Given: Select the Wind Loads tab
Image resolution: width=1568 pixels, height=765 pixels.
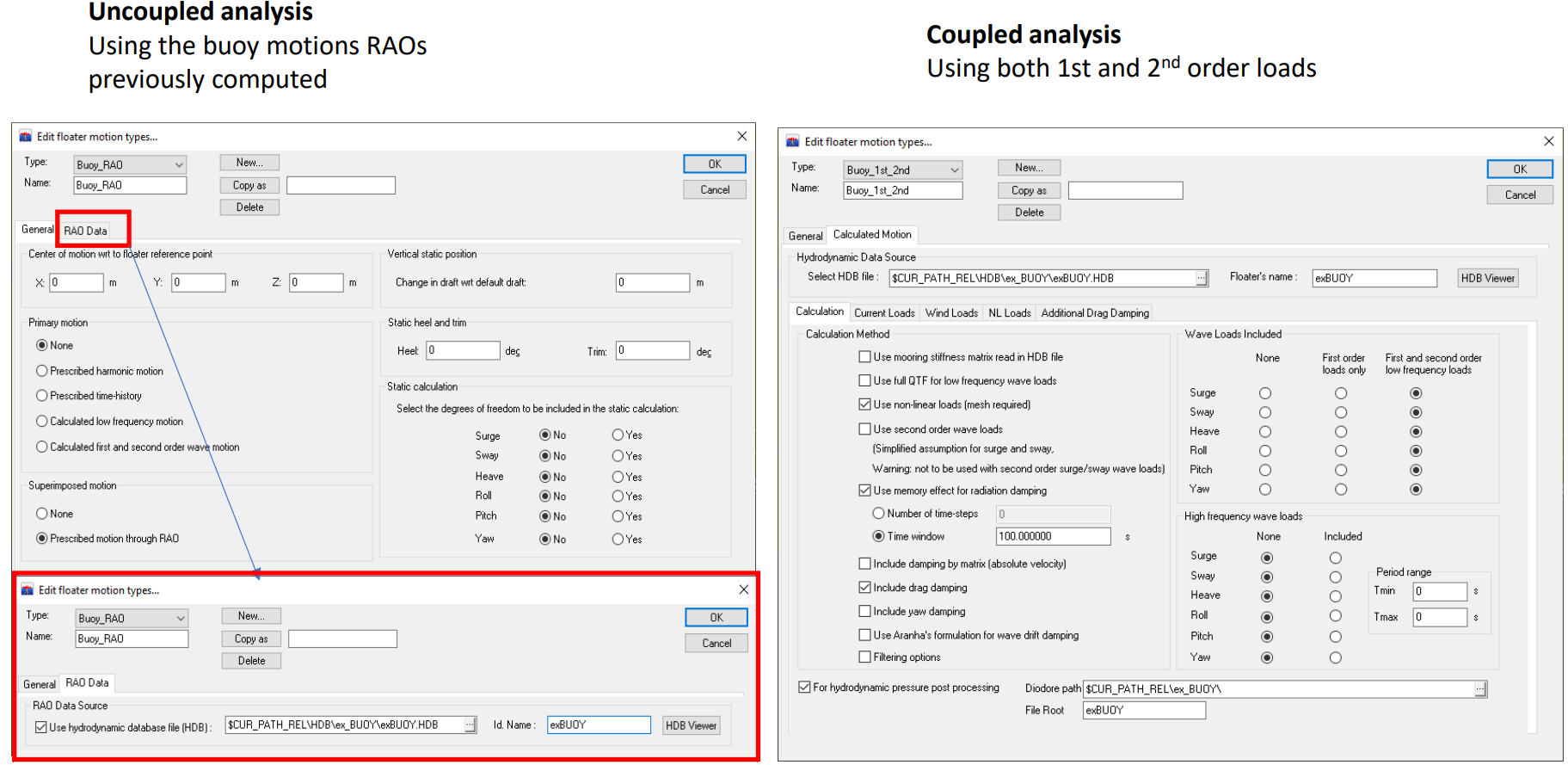Looking at the screenshot, I should (950, 313).
